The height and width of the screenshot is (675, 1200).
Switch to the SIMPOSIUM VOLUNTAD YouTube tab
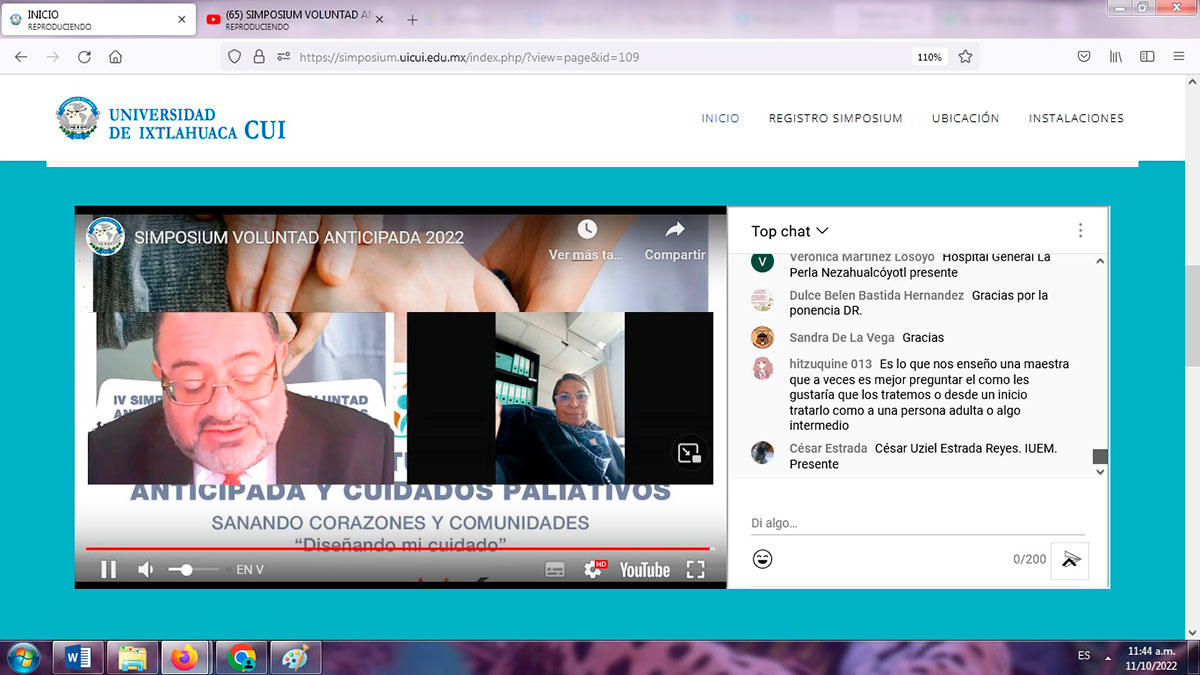pyautogui.click(x=295, y=19)
